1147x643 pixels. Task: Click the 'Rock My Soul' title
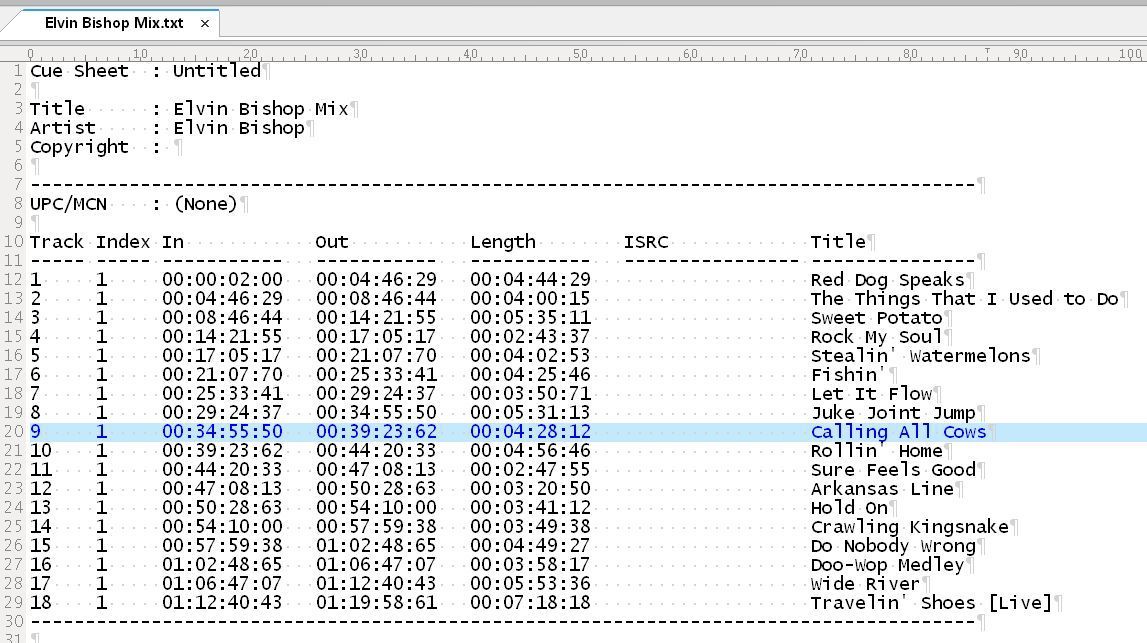click(x=876, y=337)
